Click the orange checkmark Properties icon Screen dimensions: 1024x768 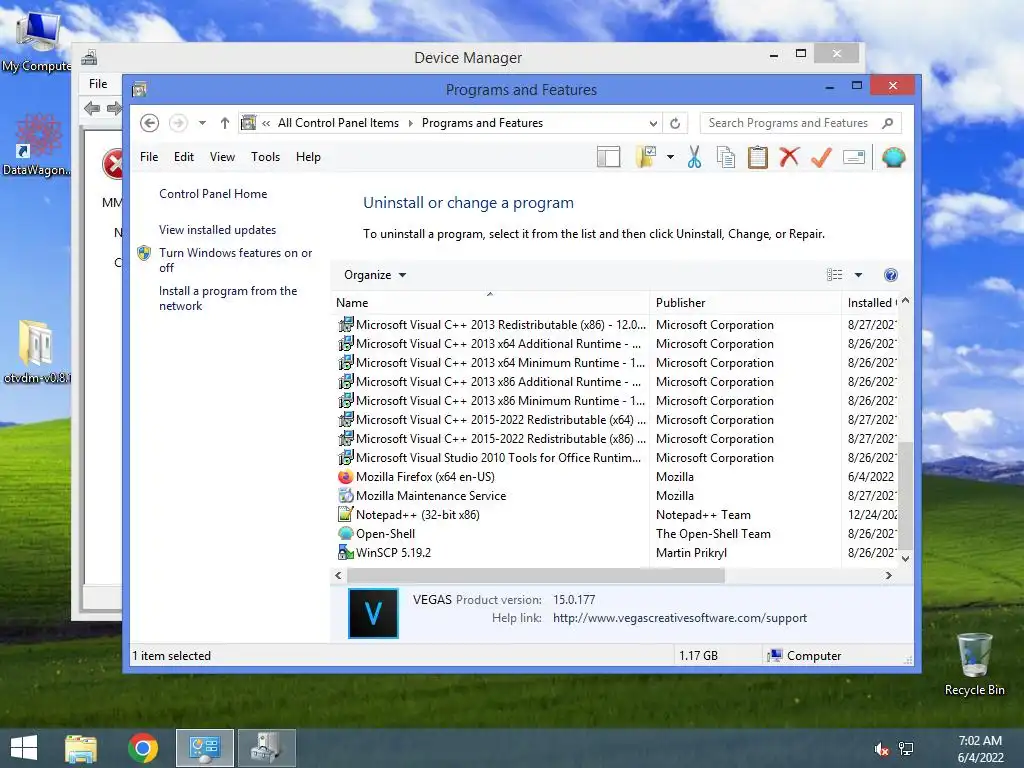(821, 157)
